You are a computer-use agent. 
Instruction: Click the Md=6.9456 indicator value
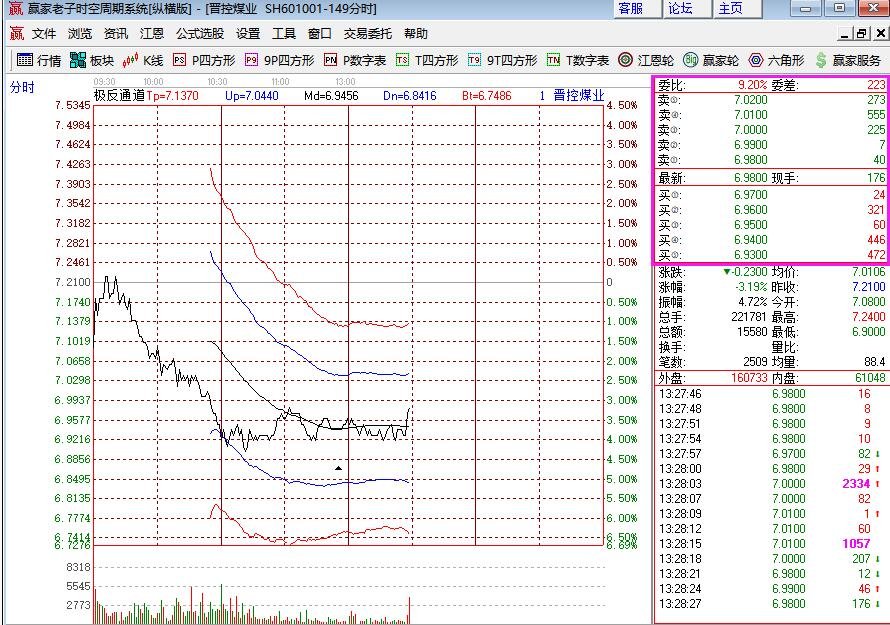point(331,96)
